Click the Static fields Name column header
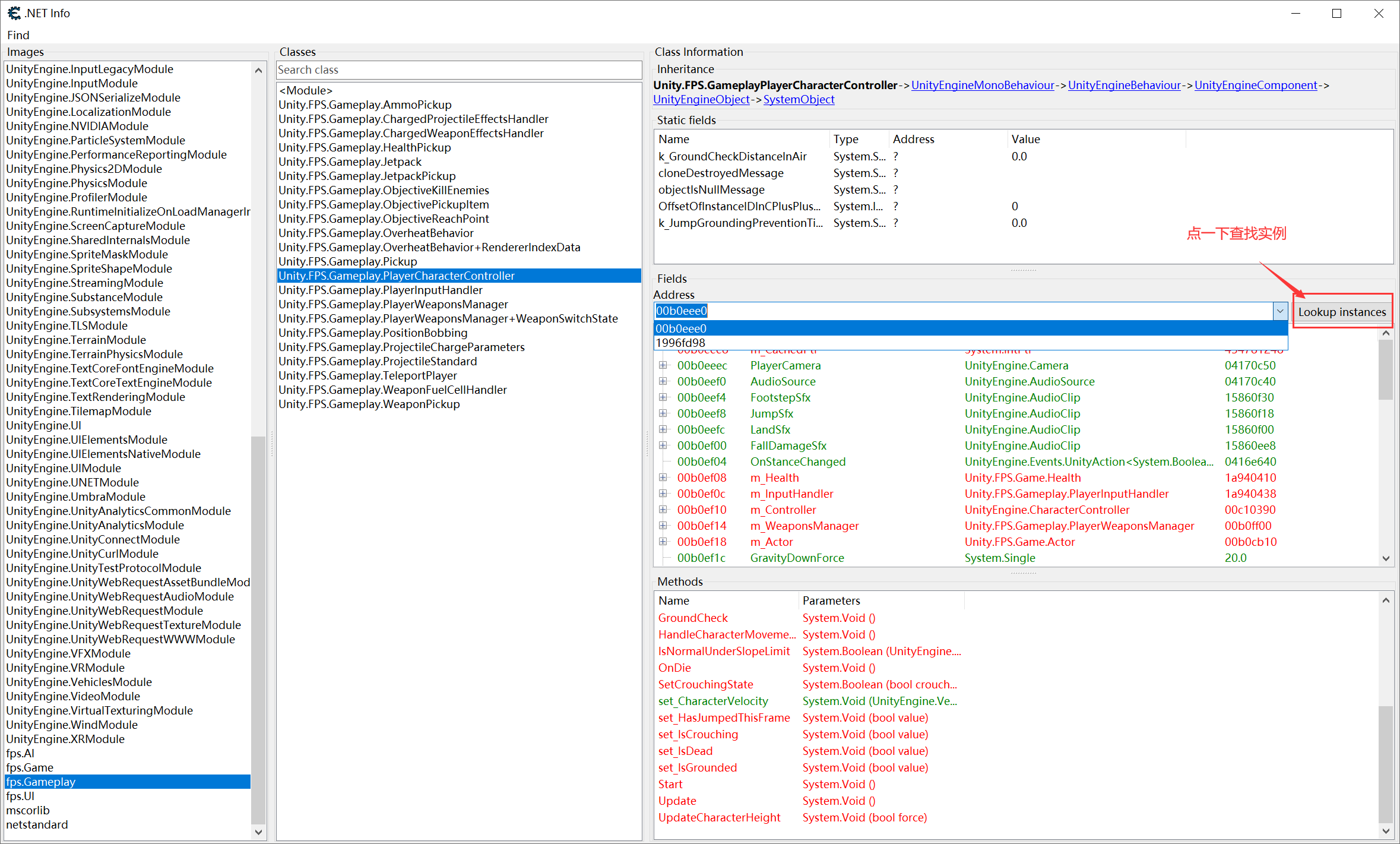The height and width of the screenshot is (844, 1400). [741, 139]
